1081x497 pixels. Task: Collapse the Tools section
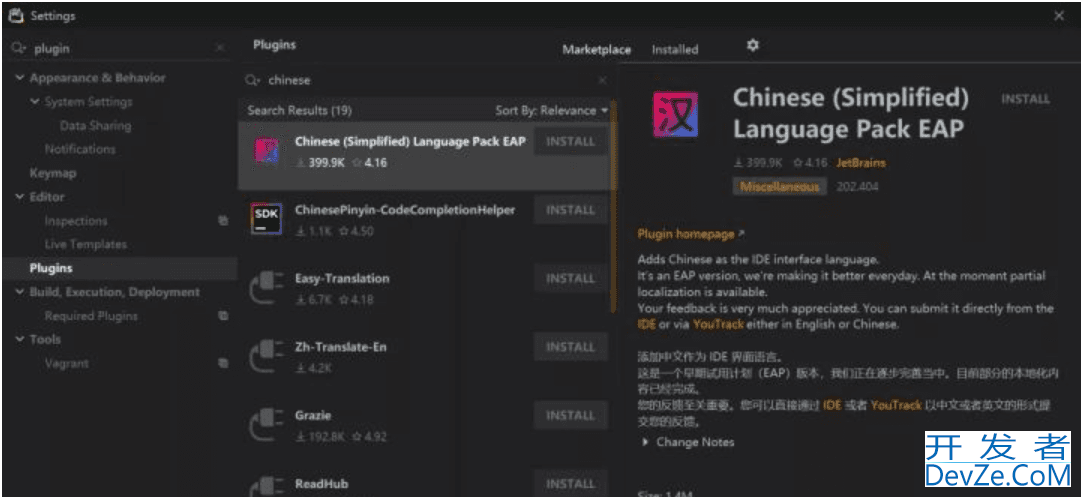click(20, 339)
